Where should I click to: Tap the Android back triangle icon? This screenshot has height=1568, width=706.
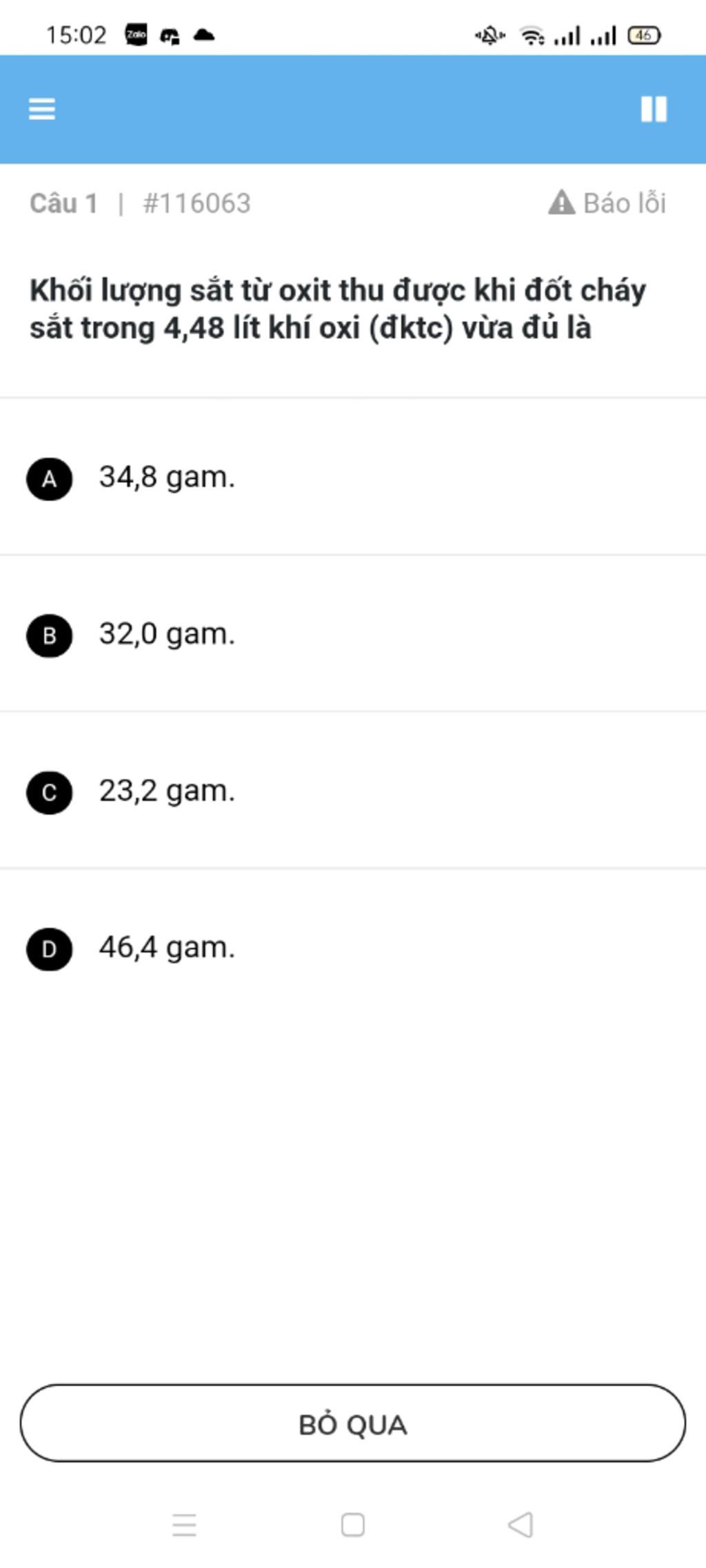click(521, 1525)
